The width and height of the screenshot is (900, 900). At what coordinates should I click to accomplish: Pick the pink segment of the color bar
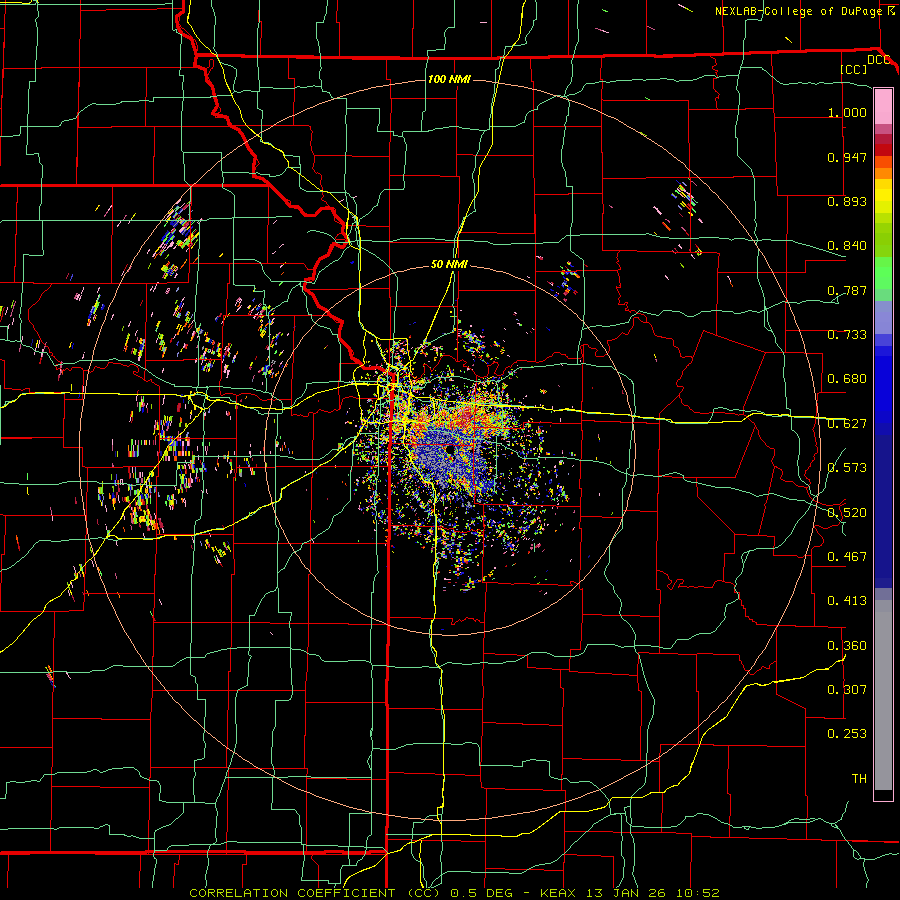click(x=883, y=107)
